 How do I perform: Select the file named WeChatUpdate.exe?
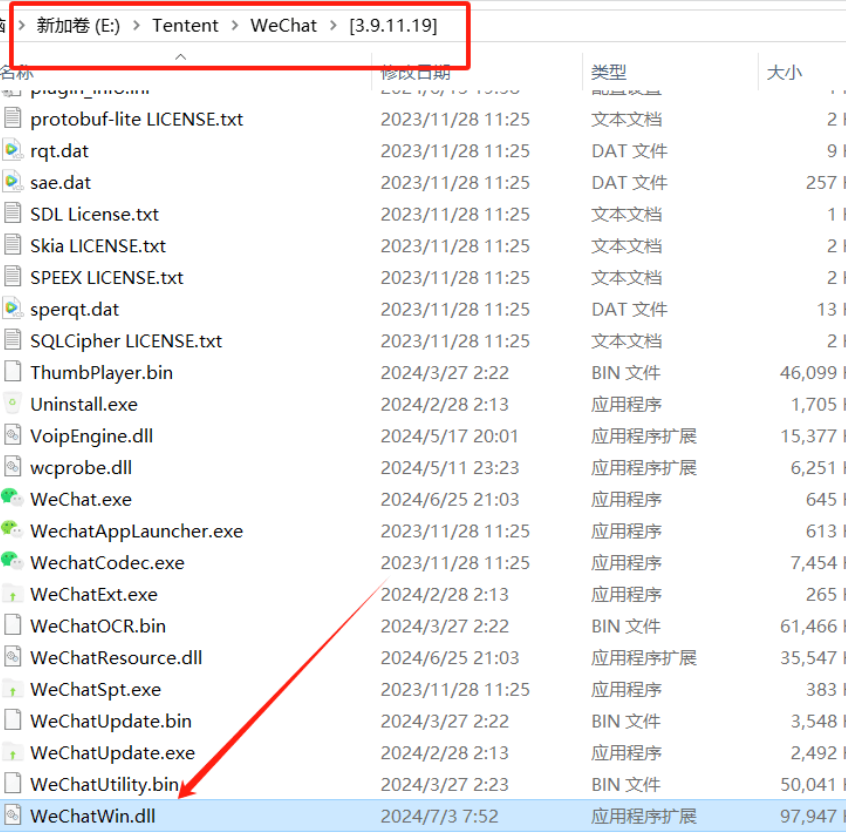(113, 752)
